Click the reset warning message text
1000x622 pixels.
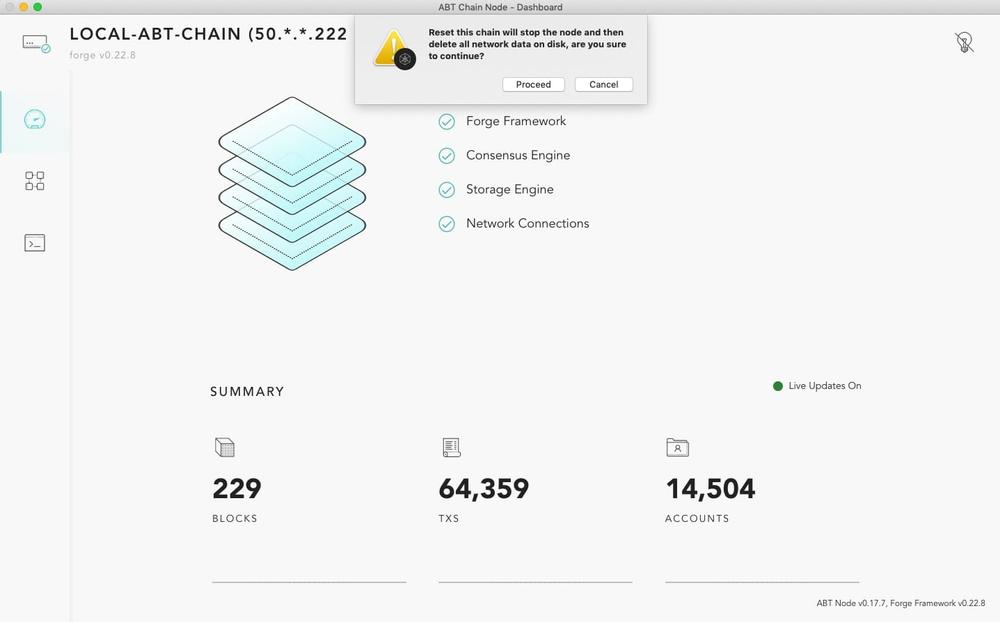click(527, 44)
